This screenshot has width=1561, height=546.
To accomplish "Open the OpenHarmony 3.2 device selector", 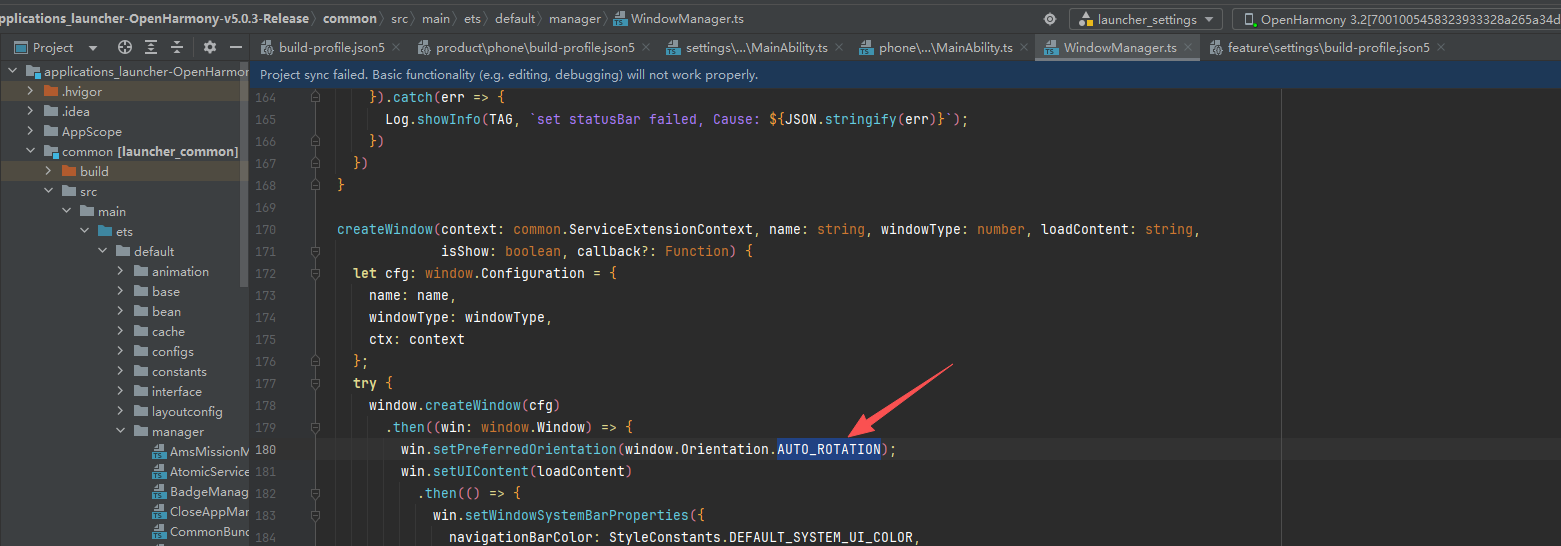I will pos(1396,19).
